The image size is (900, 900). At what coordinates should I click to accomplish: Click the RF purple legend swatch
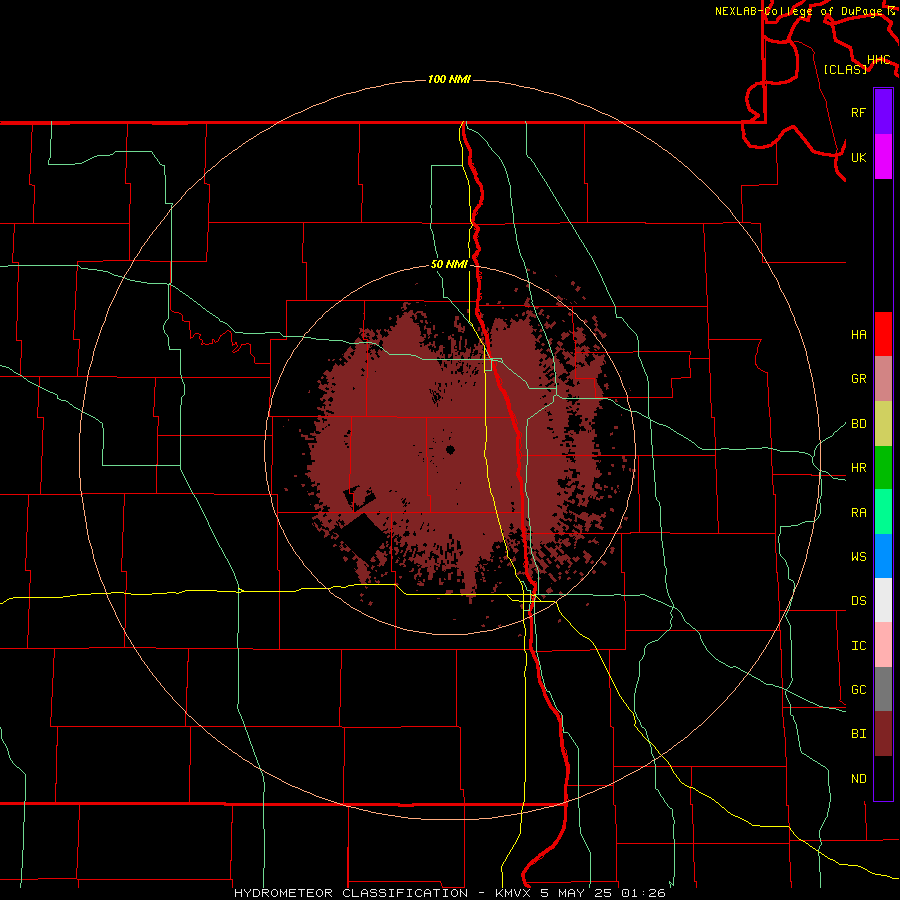883,112
